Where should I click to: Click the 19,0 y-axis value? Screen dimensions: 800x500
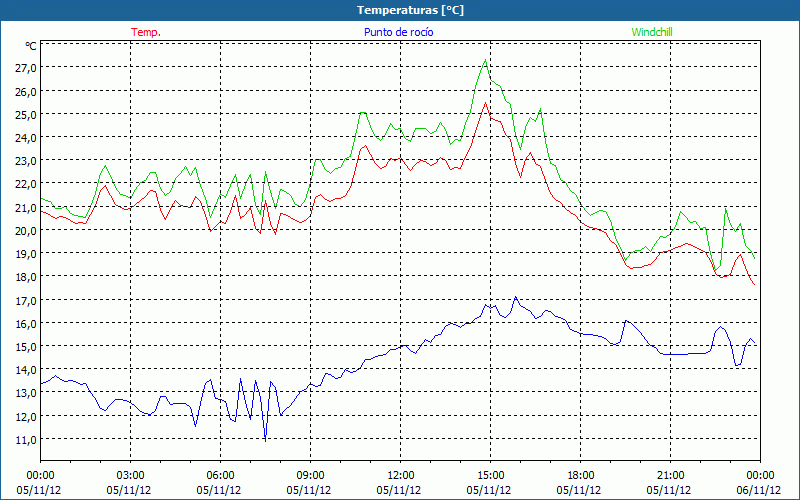[26, 254]
